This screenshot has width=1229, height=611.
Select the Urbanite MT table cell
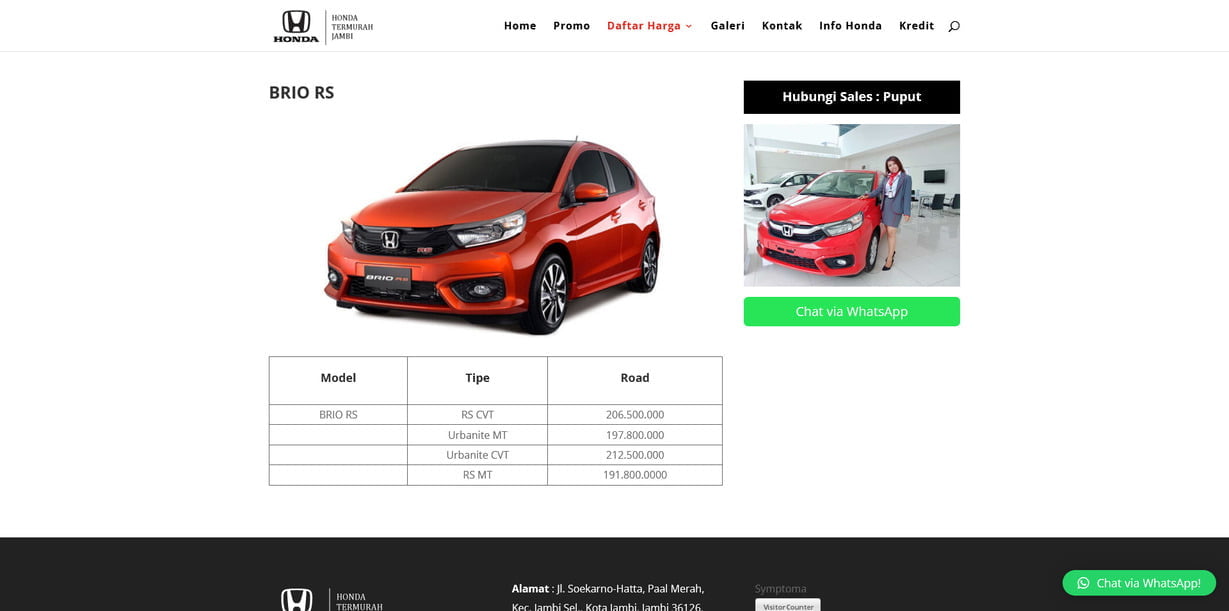click(x=477, y=435)
